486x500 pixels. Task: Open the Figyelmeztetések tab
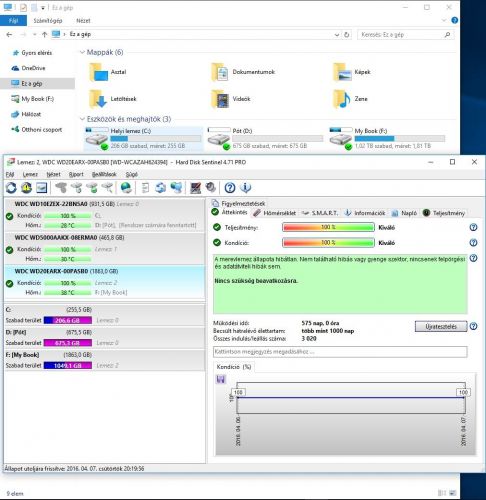(x=239, y=203)
